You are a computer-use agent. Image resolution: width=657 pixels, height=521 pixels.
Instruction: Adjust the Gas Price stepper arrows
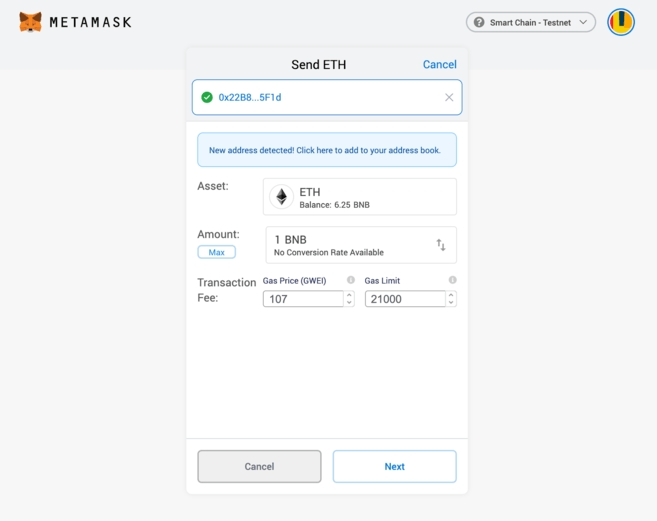click(x=349, y=298)
